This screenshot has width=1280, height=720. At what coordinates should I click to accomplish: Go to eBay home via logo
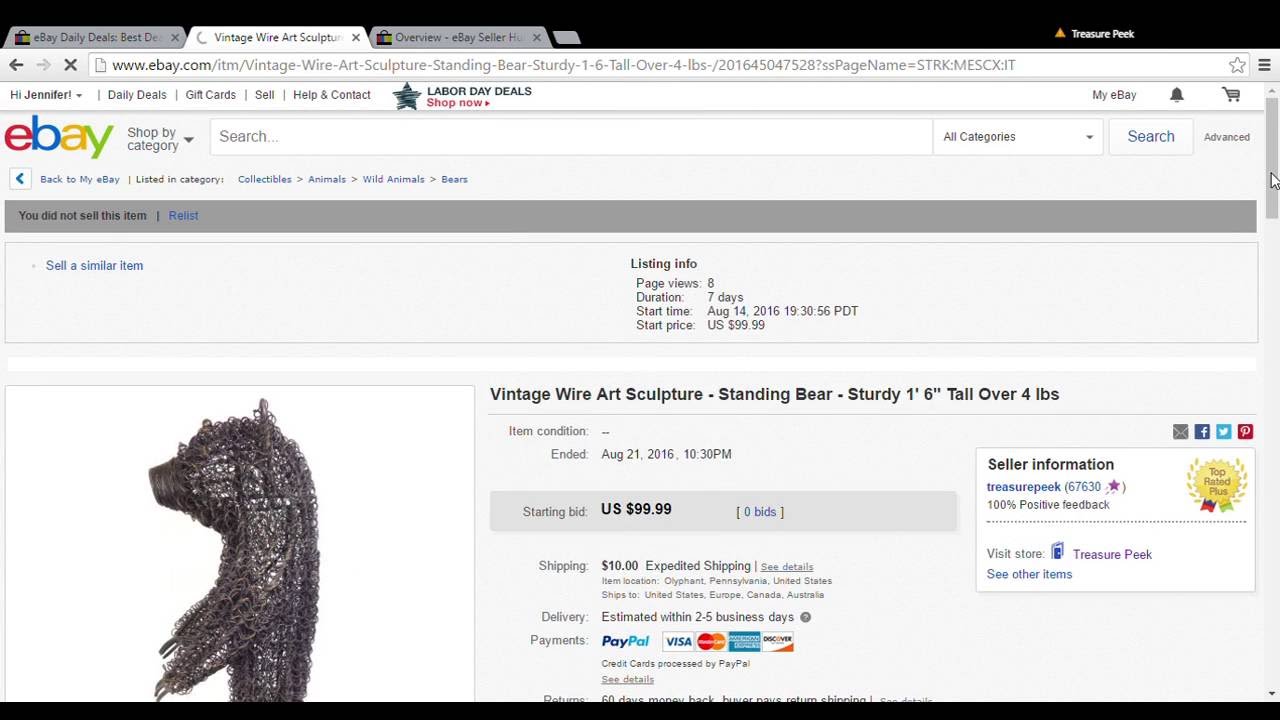pos(59,136)
